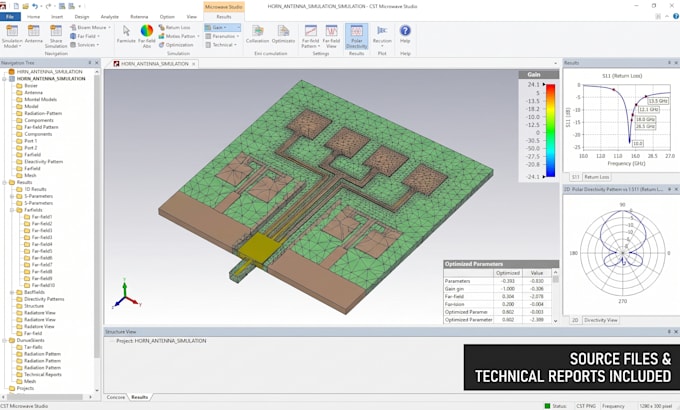The image size is (680, 410).
Task: Close the HORN_ANTENNA_SIMULATION document tab
Action: click(x=193, y=64)
